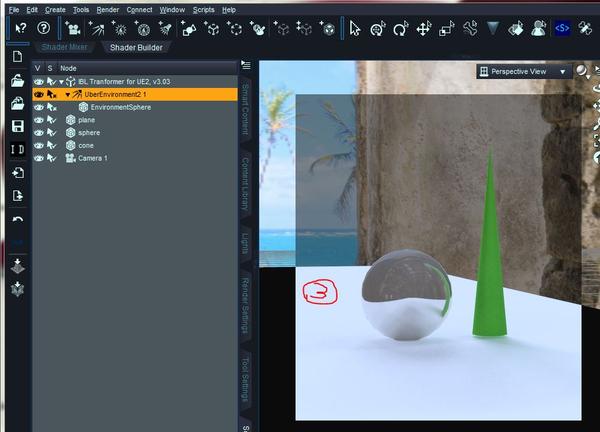Toggle selectability of the plane node
The image size is (600, 432).
[x=51, y=120]
